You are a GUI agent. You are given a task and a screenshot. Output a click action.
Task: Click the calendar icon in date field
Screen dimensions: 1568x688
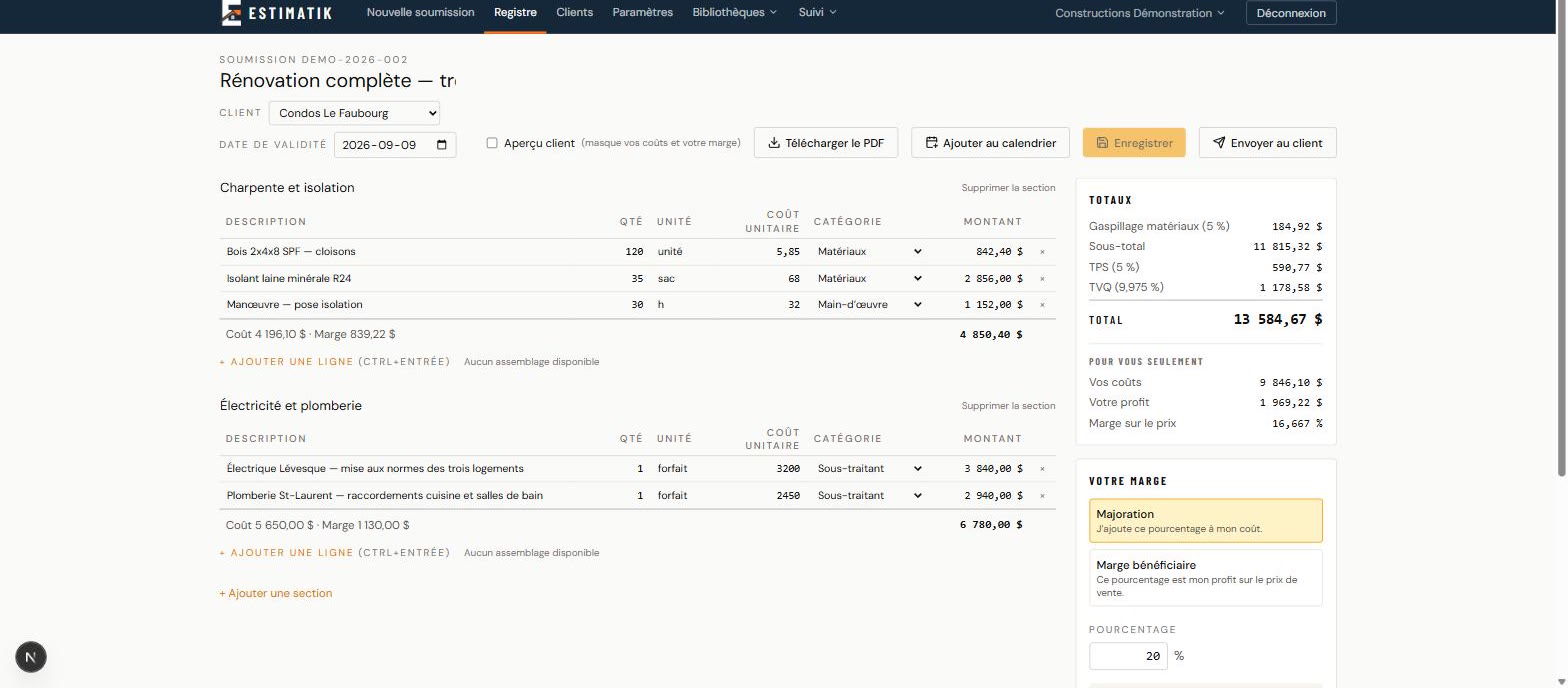pyautogui.click(x=442, y=144)
